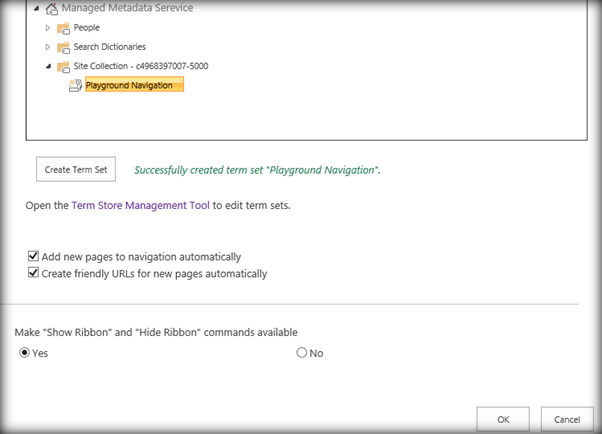Select the Managed Metadata Service label
Screen dimensions: 602x434
[127, 8]
